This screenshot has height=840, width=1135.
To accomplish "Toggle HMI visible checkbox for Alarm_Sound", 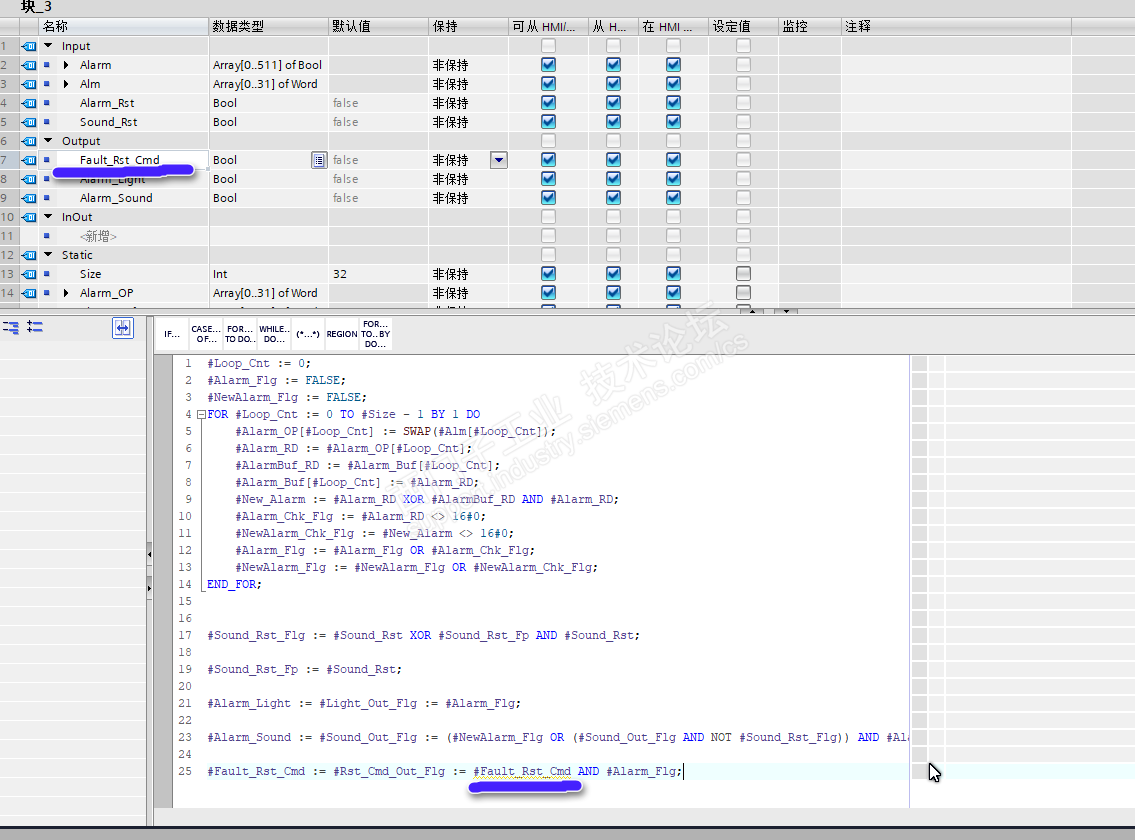I will point(673,197).
